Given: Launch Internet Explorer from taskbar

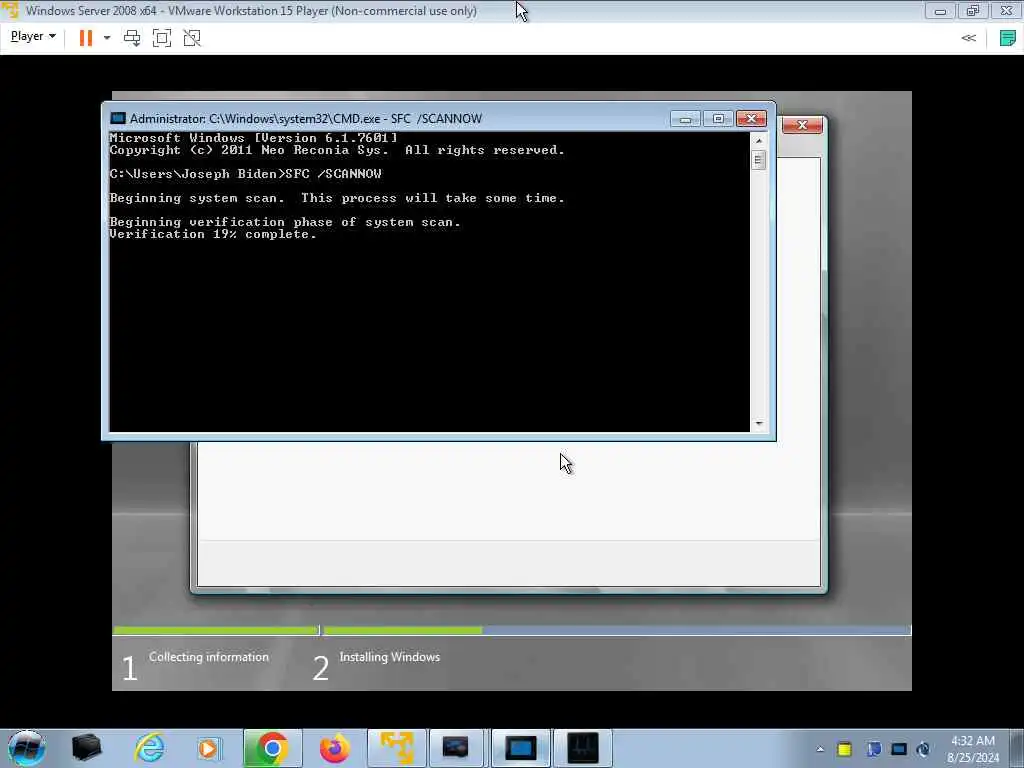Looking at the screenshot, I should [x=150, y=748].
